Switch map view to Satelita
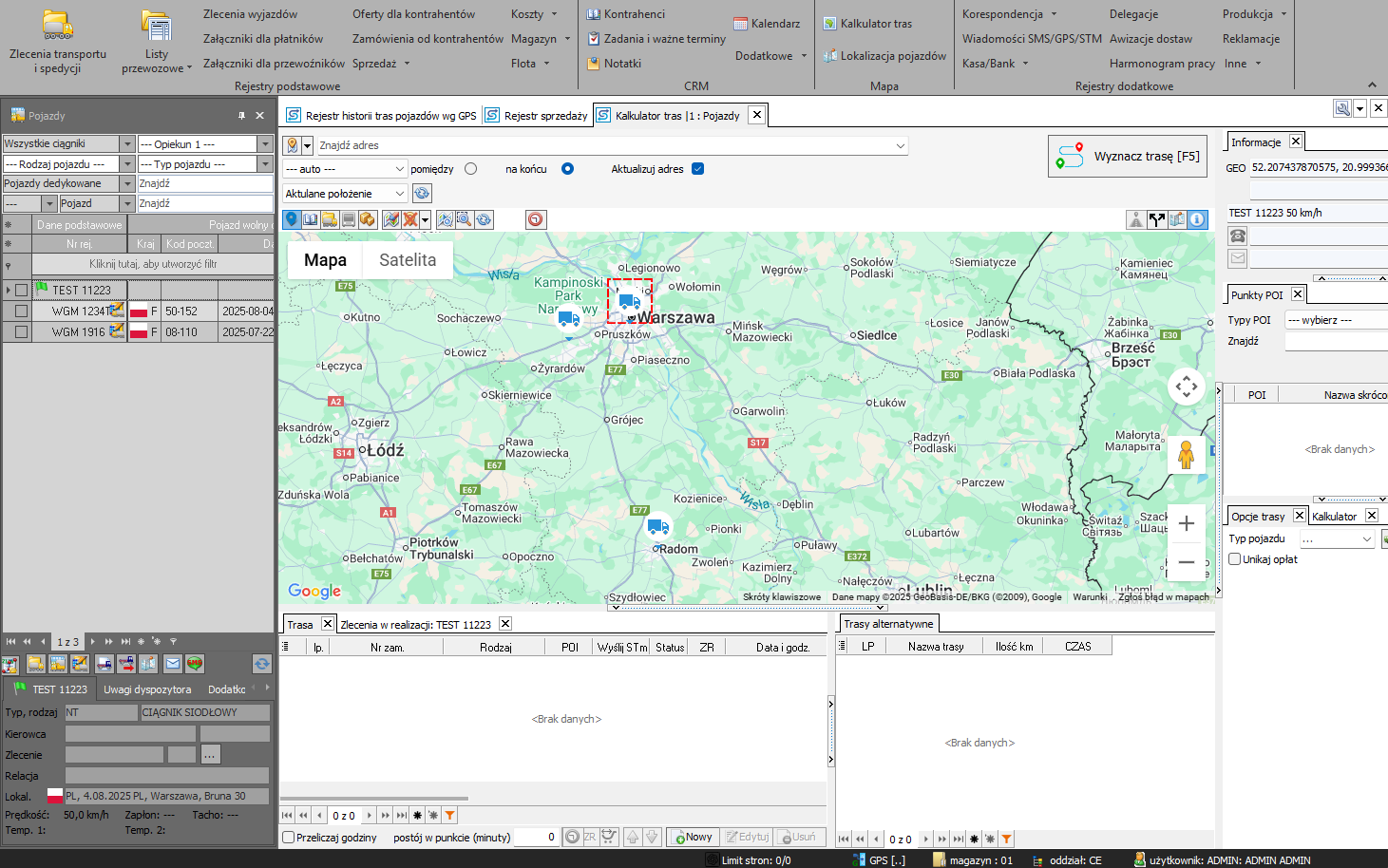 [x=408, y=260]
